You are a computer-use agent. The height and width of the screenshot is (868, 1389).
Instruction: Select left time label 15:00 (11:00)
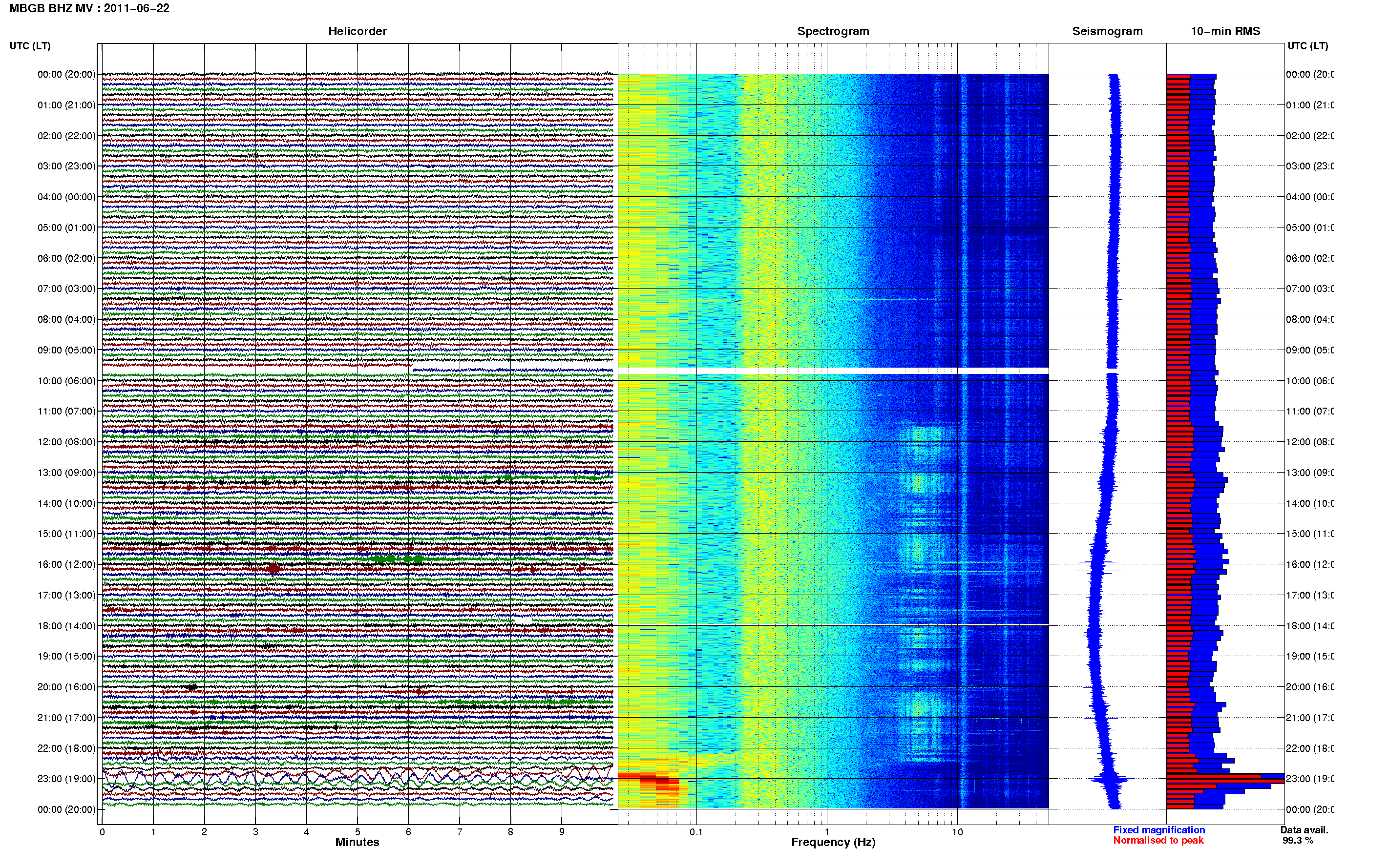click(x=66, y=534)
